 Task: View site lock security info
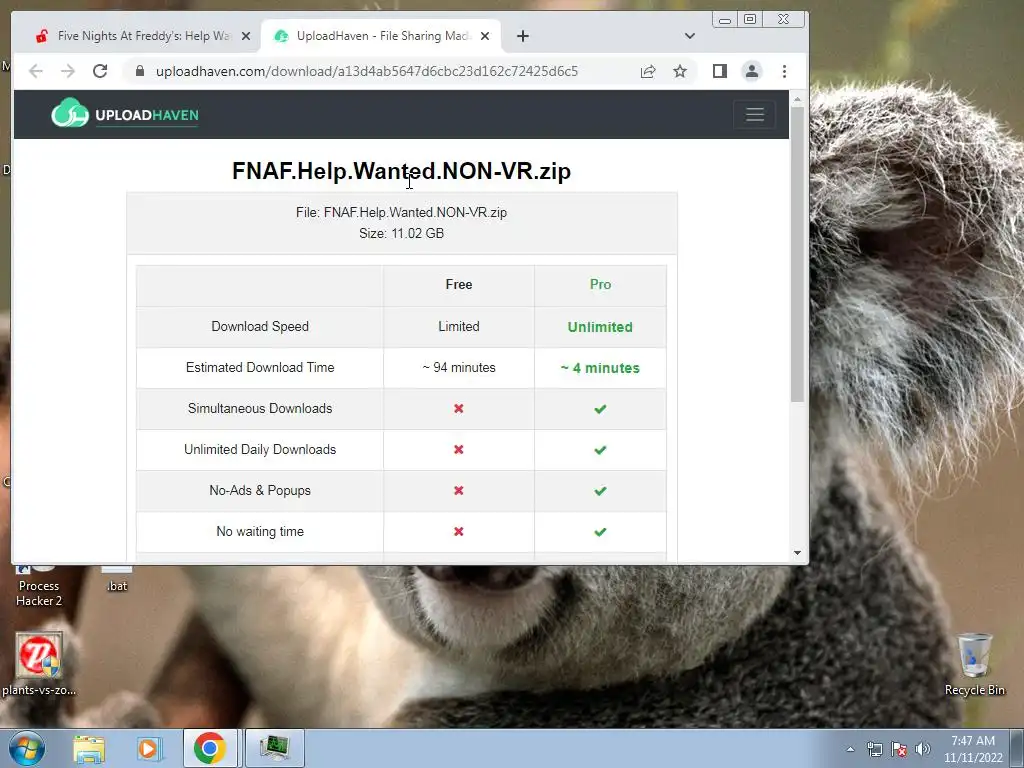pos(140,71)
